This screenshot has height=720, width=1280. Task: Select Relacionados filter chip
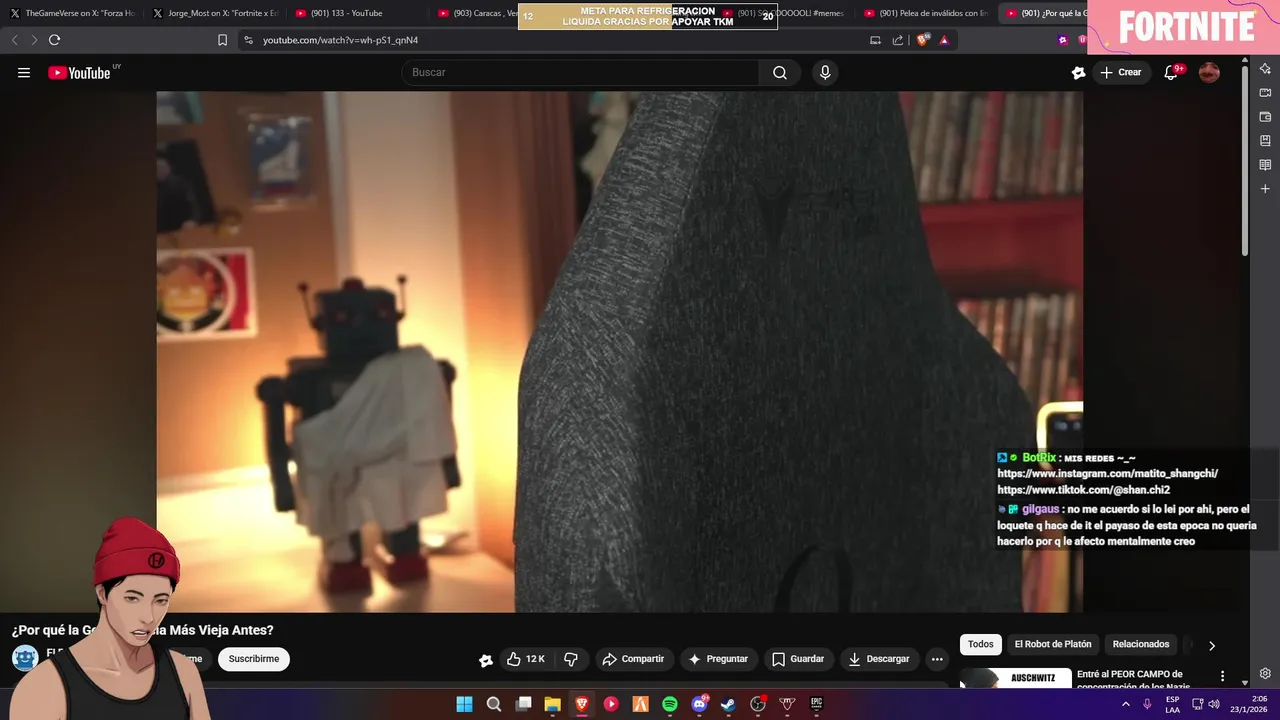click(1141, 645)
